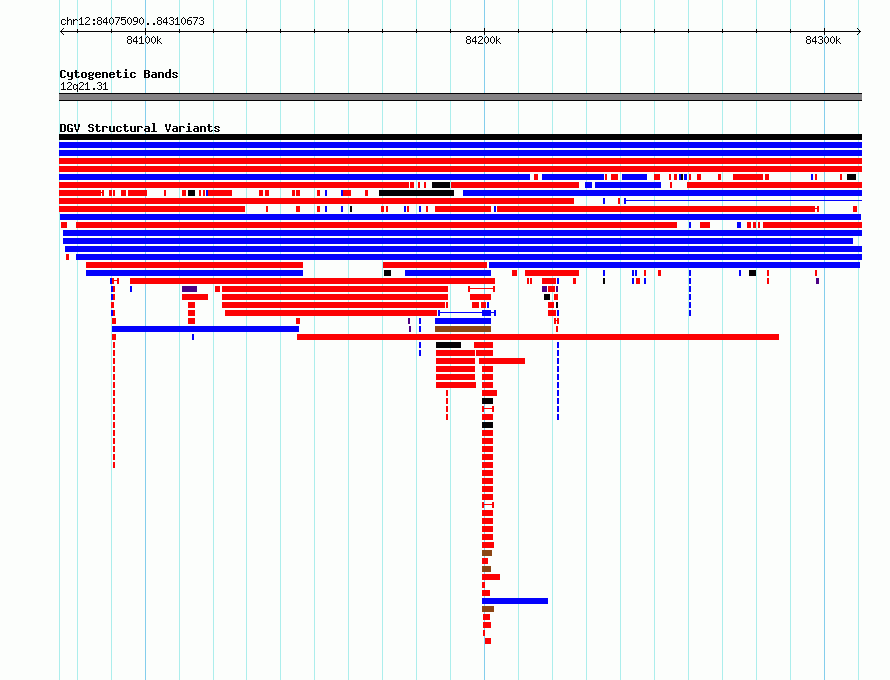
Task: Select the topmost full-width black variant bar
Action: (460, 137)
